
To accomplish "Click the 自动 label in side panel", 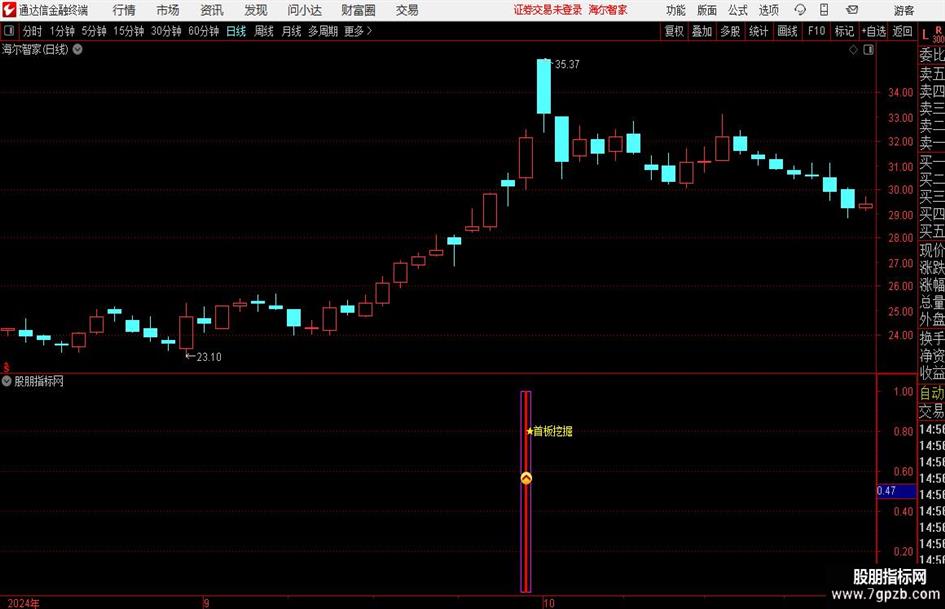I will click(x=932, y=393).
